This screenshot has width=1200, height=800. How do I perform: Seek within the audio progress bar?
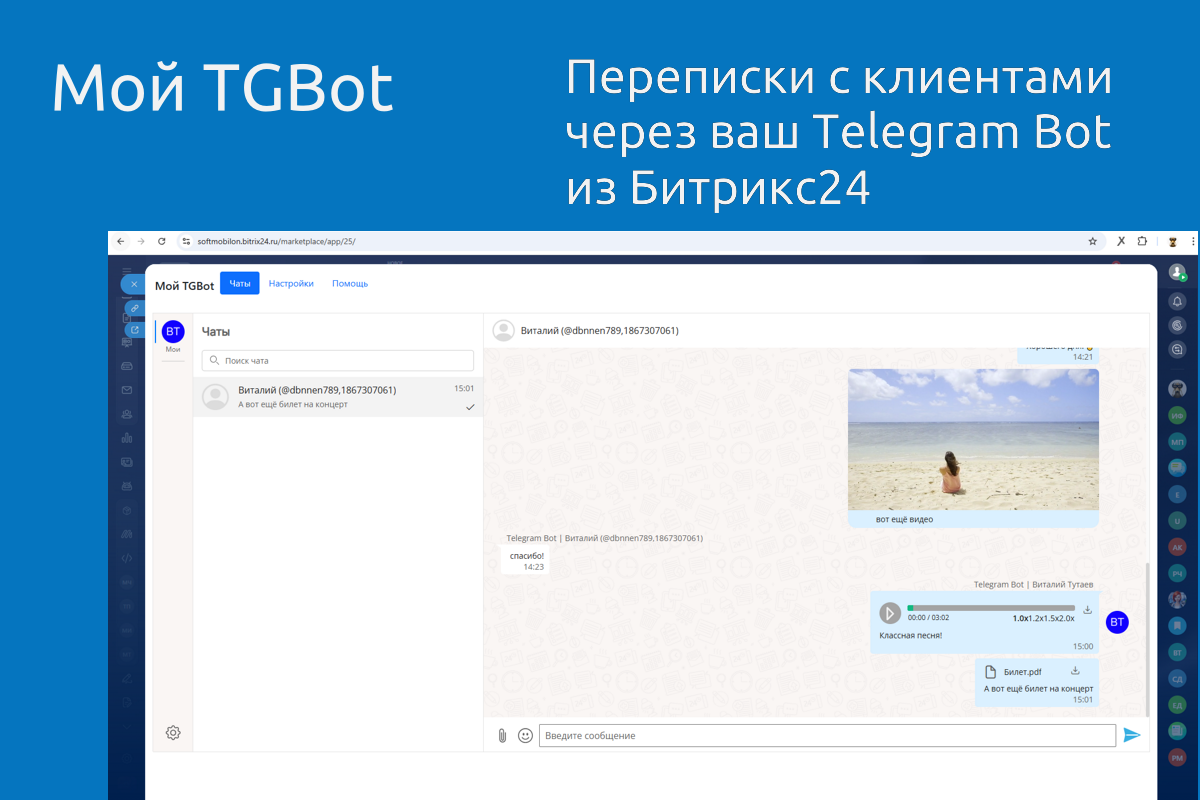click(x=991, y=608)
